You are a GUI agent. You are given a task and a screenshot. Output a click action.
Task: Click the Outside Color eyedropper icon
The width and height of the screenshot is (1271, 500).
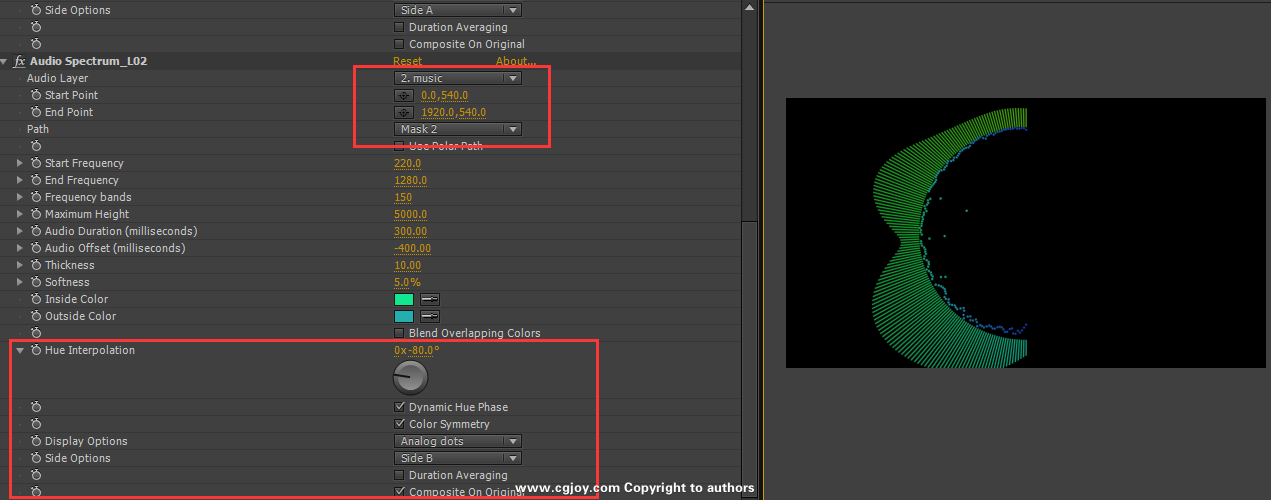click(x=430, y=316)
